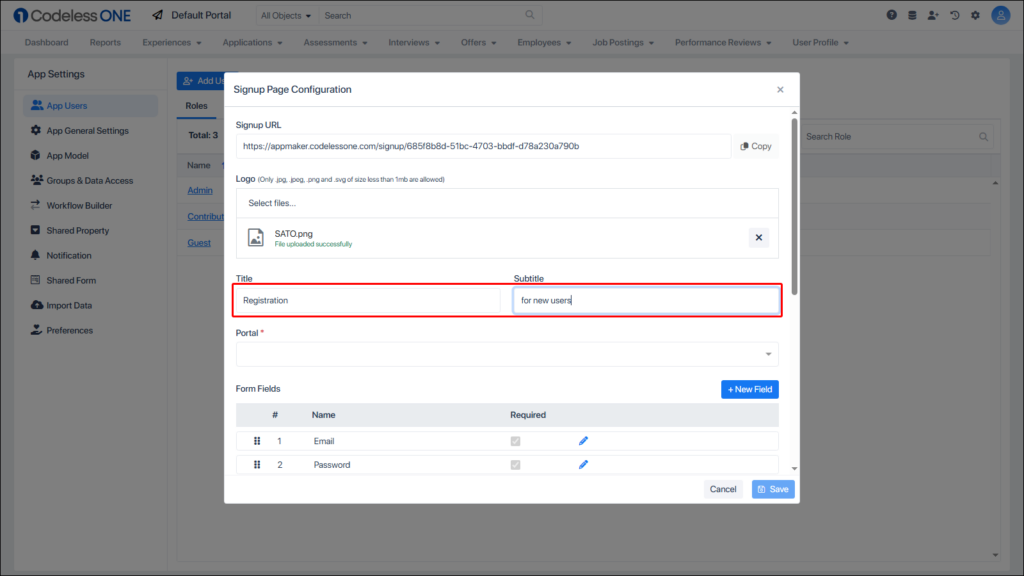Copy the Signup URL

[x=756, y=146]
